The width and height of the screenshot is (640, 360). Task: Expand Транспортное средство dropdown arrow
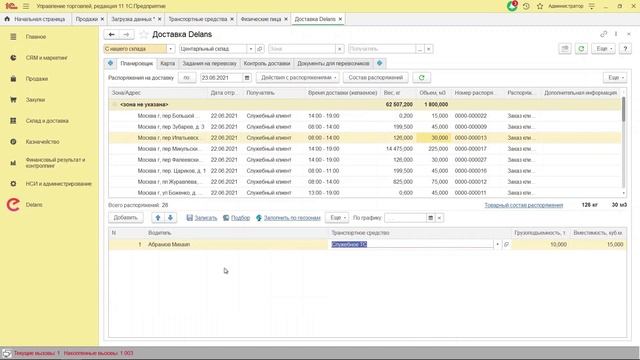coord(497,244)
